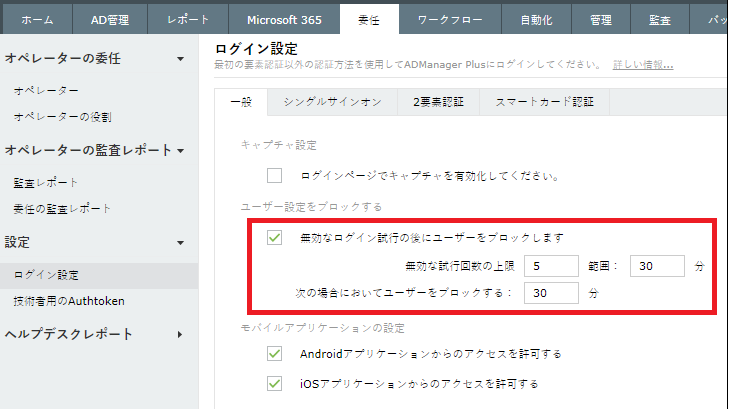
Task: Open 技術者用のAuthtoken in the sidebar
Action: click(x=69, y=301)
